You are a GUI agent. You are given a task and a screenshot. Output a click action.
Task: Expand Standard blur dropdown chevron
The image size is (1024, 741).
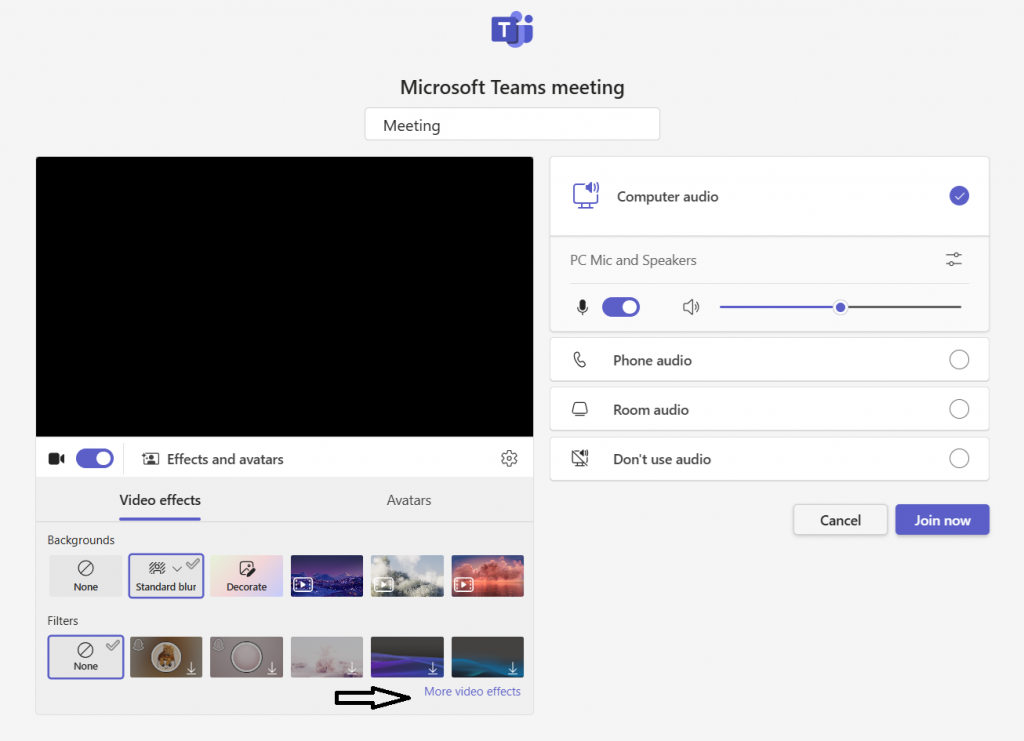(177, 568)
